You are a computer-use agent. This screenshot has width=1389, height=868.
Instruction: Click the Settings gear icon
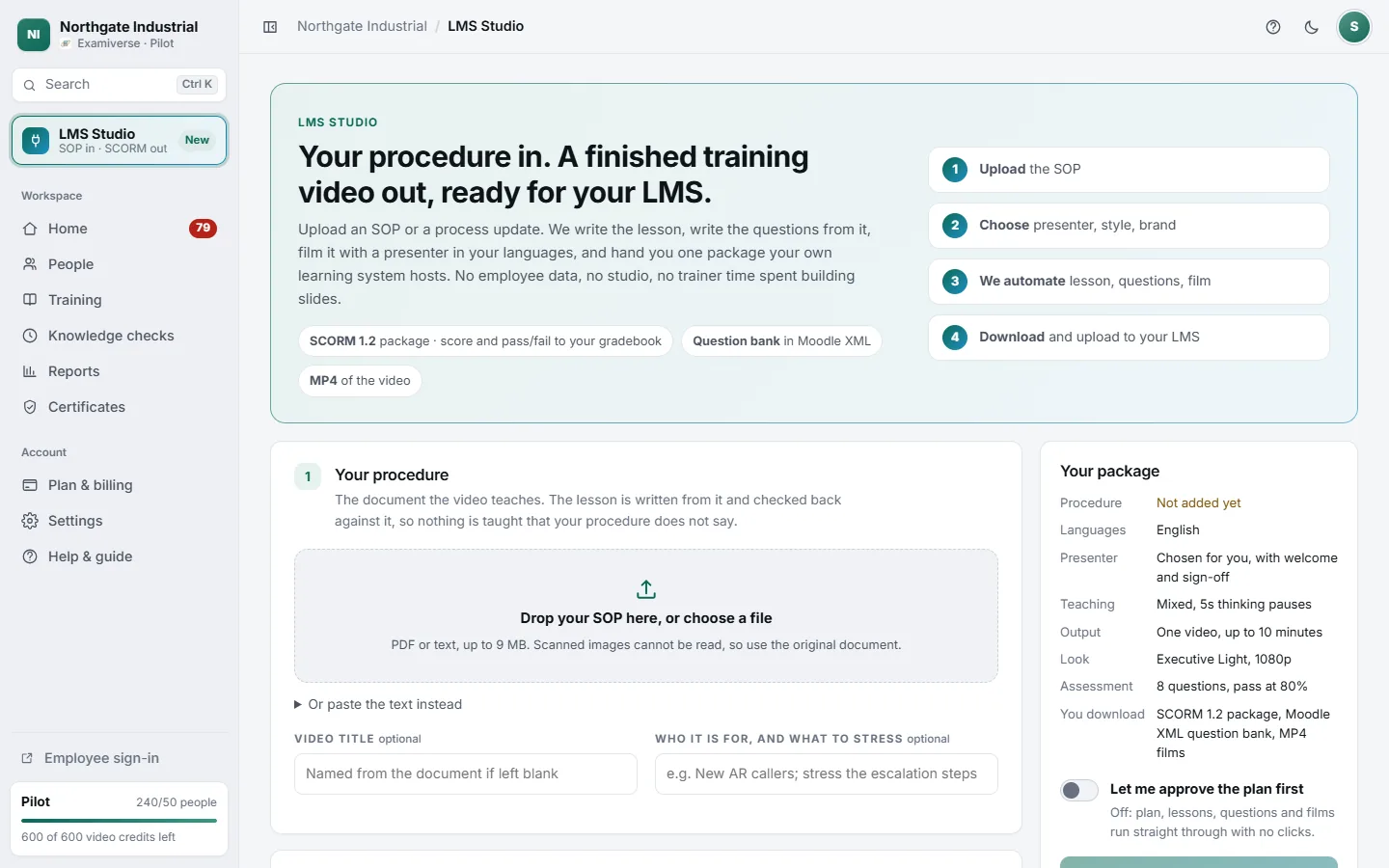(30, 521)
